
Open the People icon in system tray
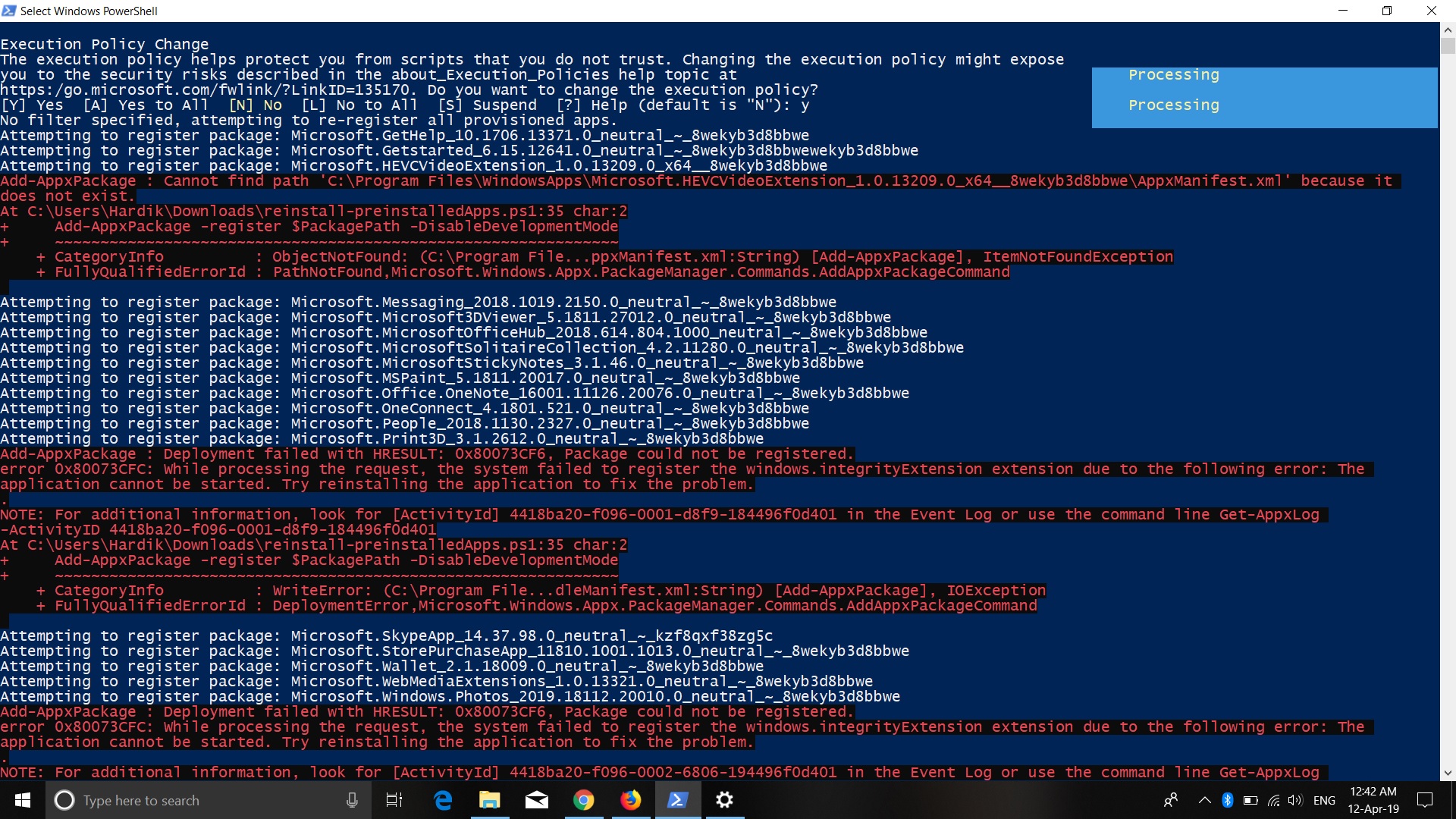pyautogui.click(x=1171, y=800)
